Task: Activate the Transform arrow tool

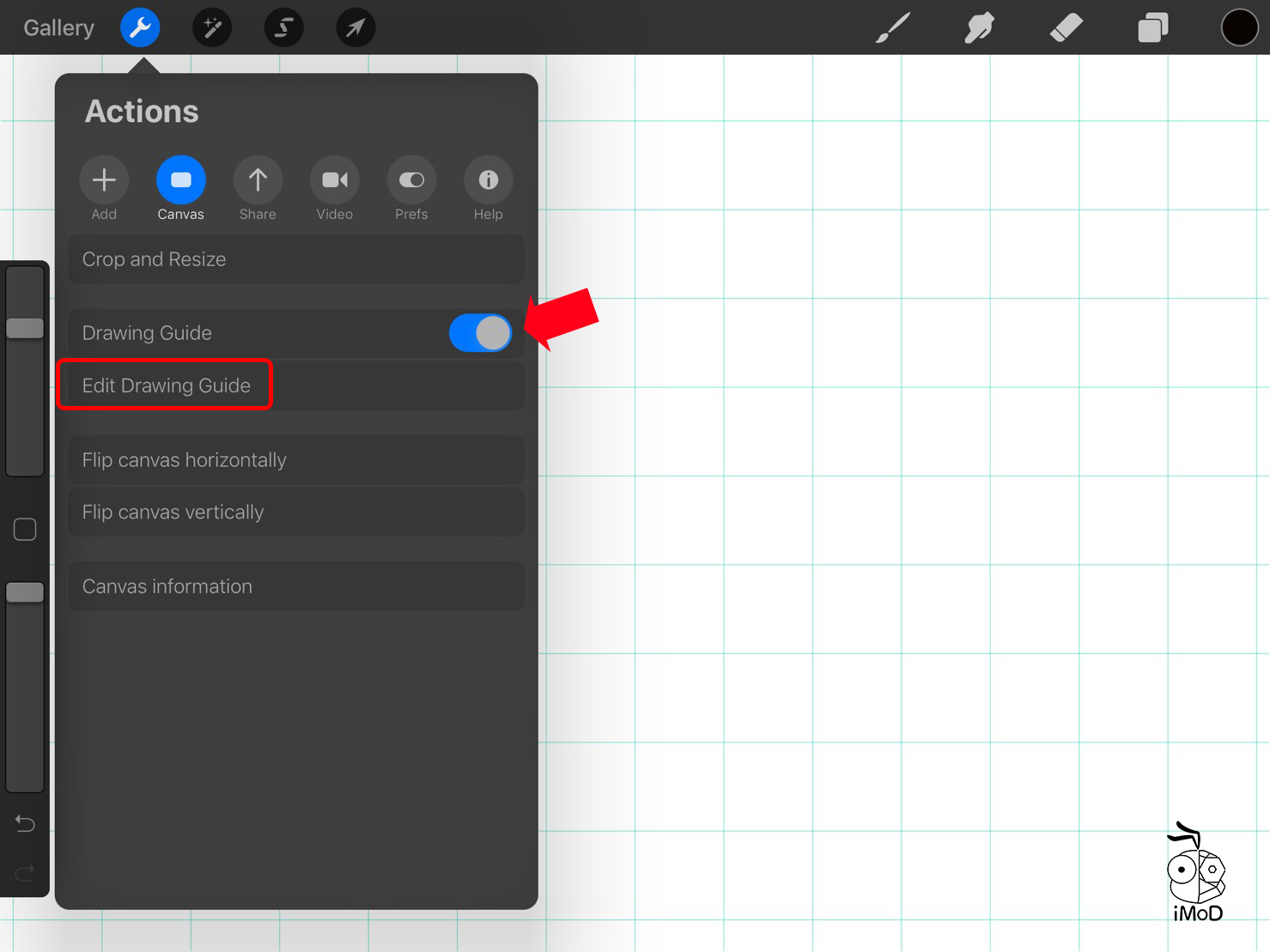Action: [x=355, y=27]
